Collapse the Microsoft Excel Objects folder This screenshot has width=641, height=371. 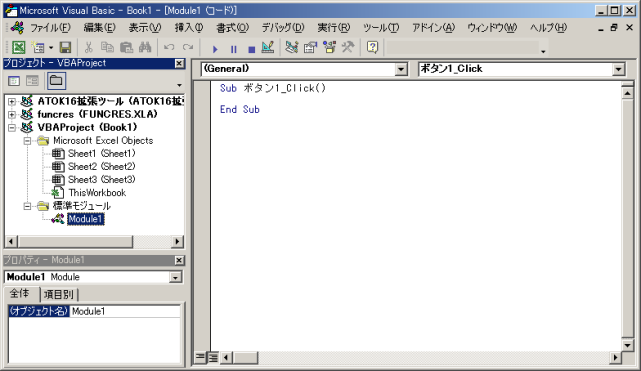27,141
